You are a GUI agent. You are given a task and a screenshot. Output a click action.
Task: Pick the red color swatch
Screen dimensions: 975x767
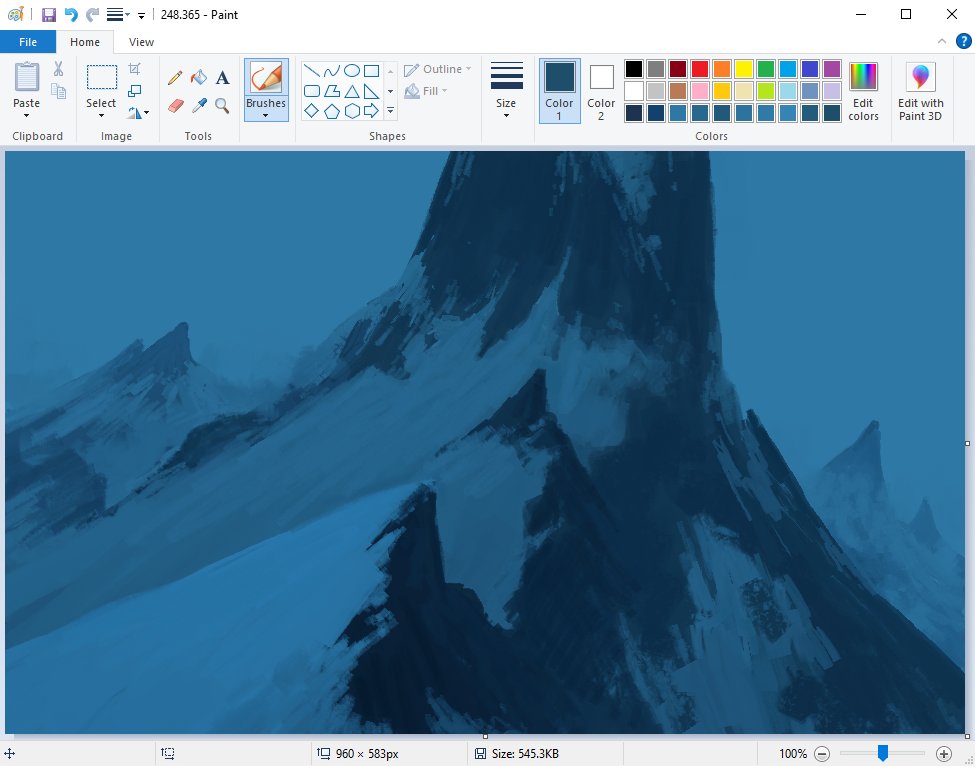tap(700, 68)
